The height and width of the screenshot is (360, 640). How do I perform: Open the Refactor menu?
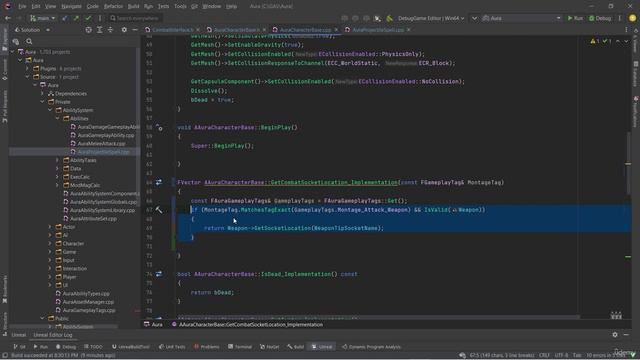113,6
